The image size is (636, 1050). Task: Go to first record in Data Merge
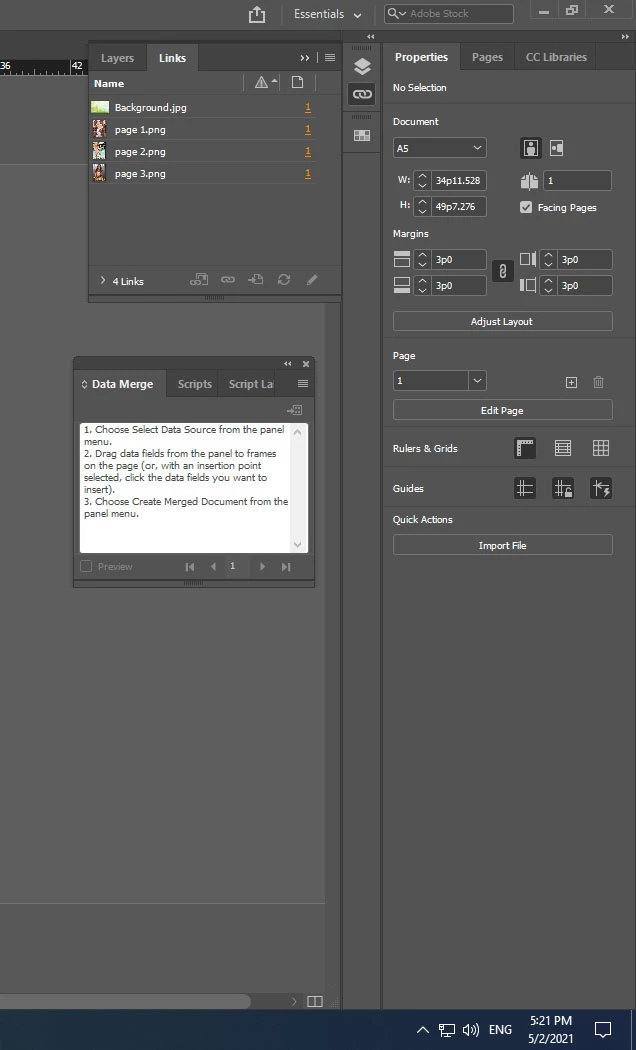190,567
